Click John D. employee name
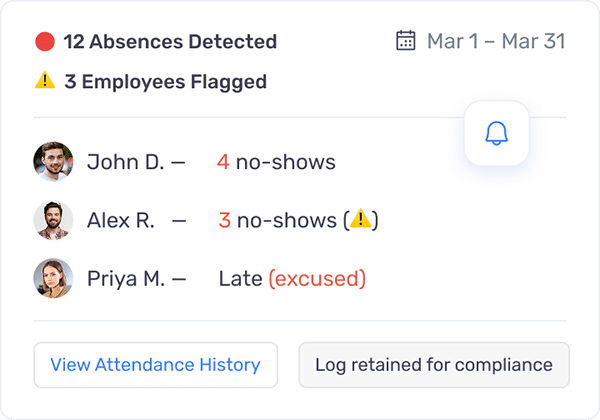The image size is (600, 420). point(126,162)
